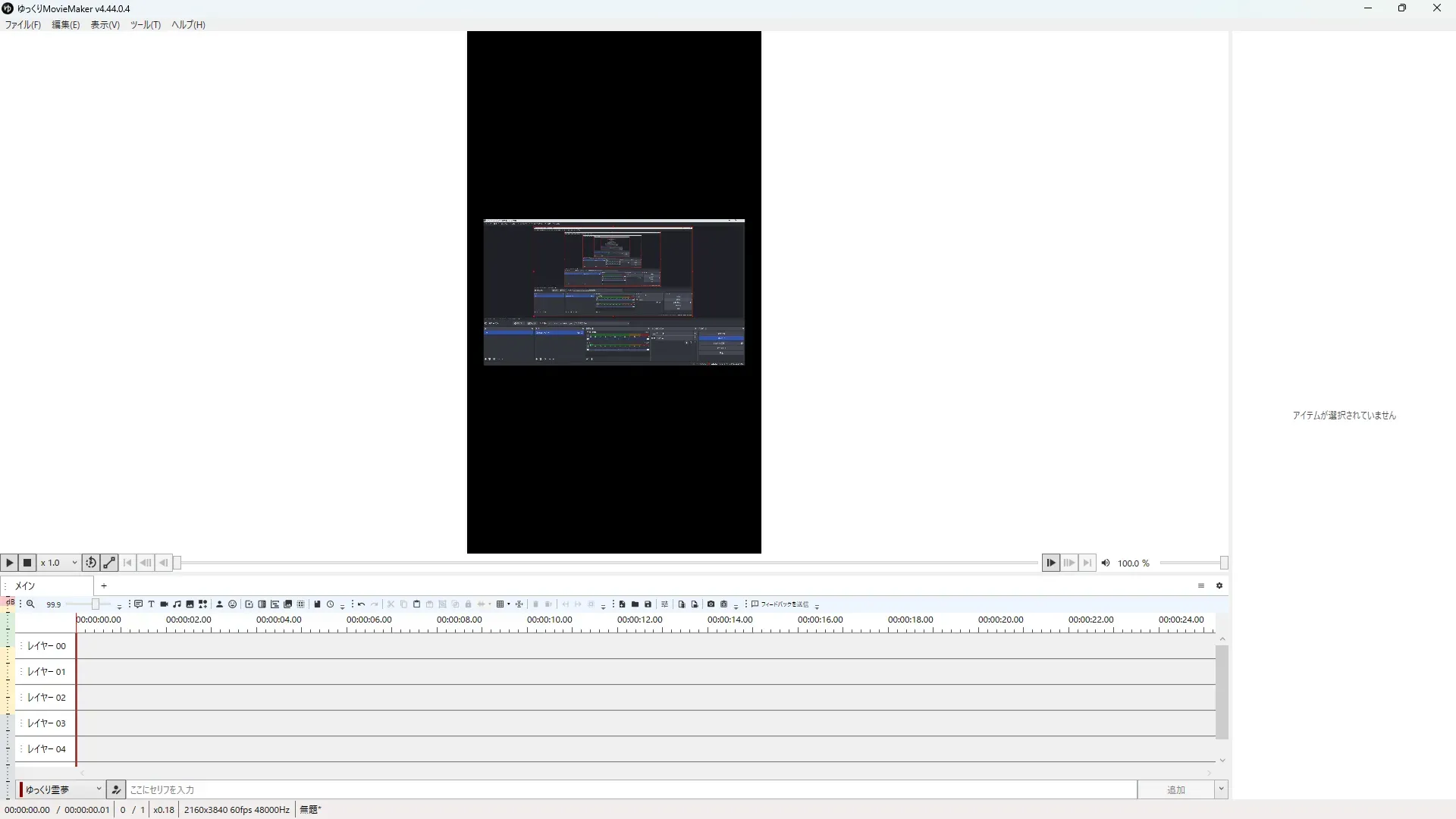Open the ツール(T) menu
The image size is (1456, 819).
pos(145,25)
